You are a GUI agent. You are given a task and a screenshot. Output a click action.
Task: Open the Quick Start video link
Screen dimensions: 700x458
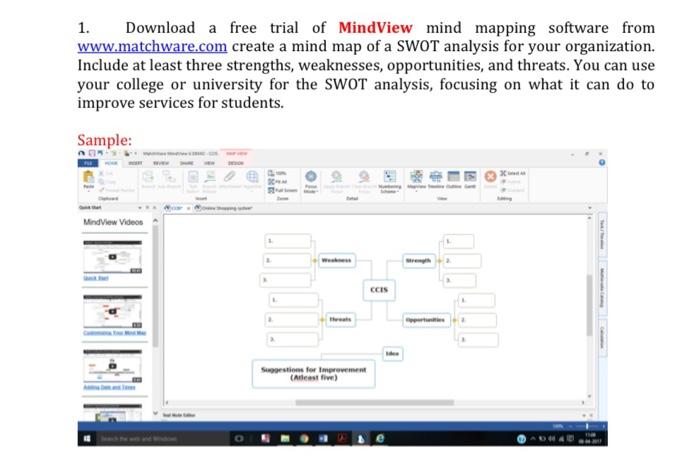point(96,278)
